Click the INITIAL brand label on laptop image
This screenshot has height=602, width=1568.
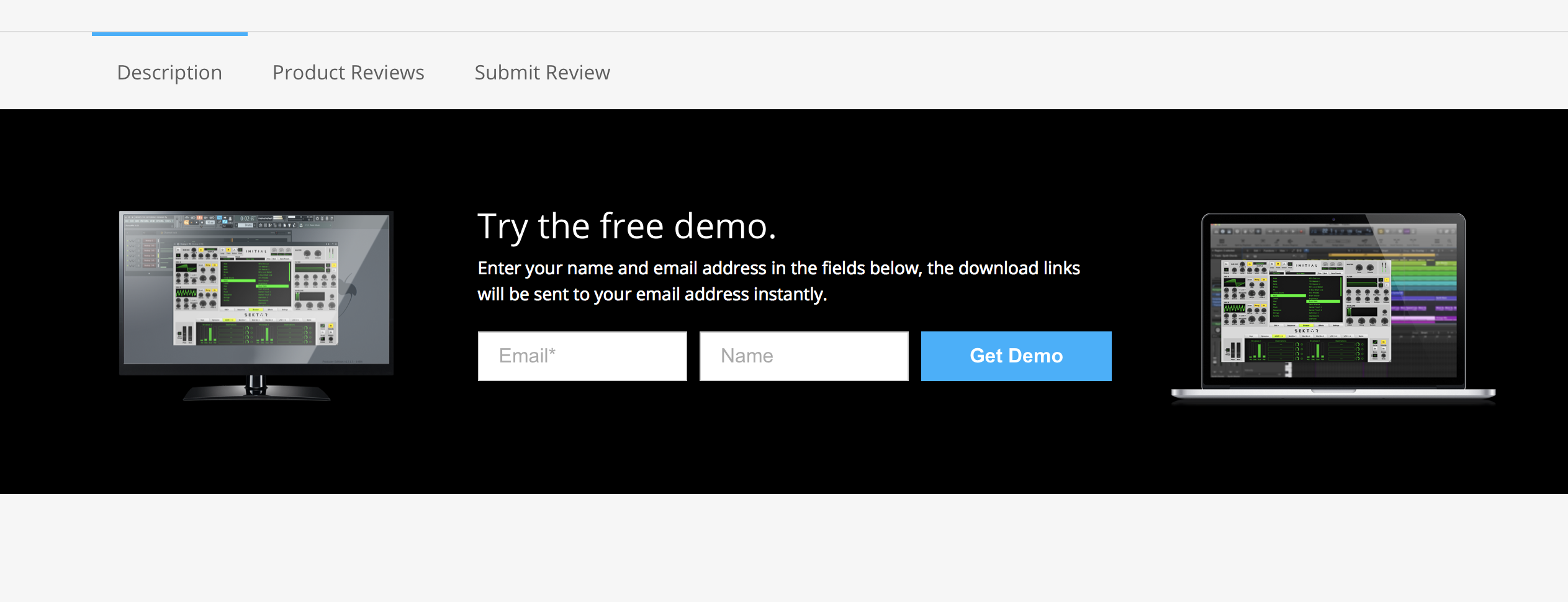1306,266
